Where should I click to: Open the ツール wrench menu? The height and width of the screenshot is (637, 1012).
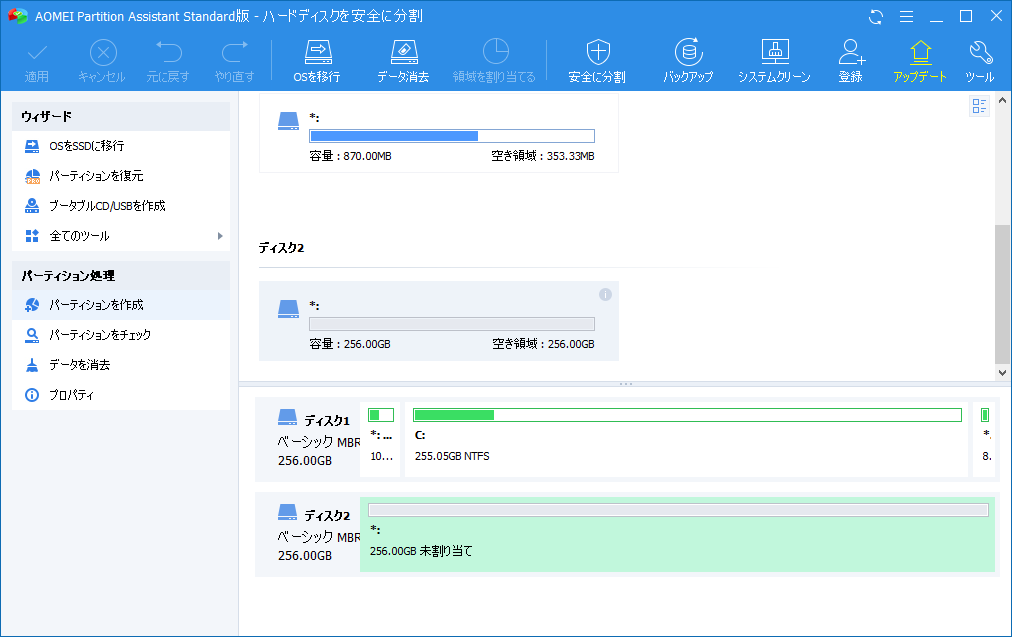pos(980,61)
